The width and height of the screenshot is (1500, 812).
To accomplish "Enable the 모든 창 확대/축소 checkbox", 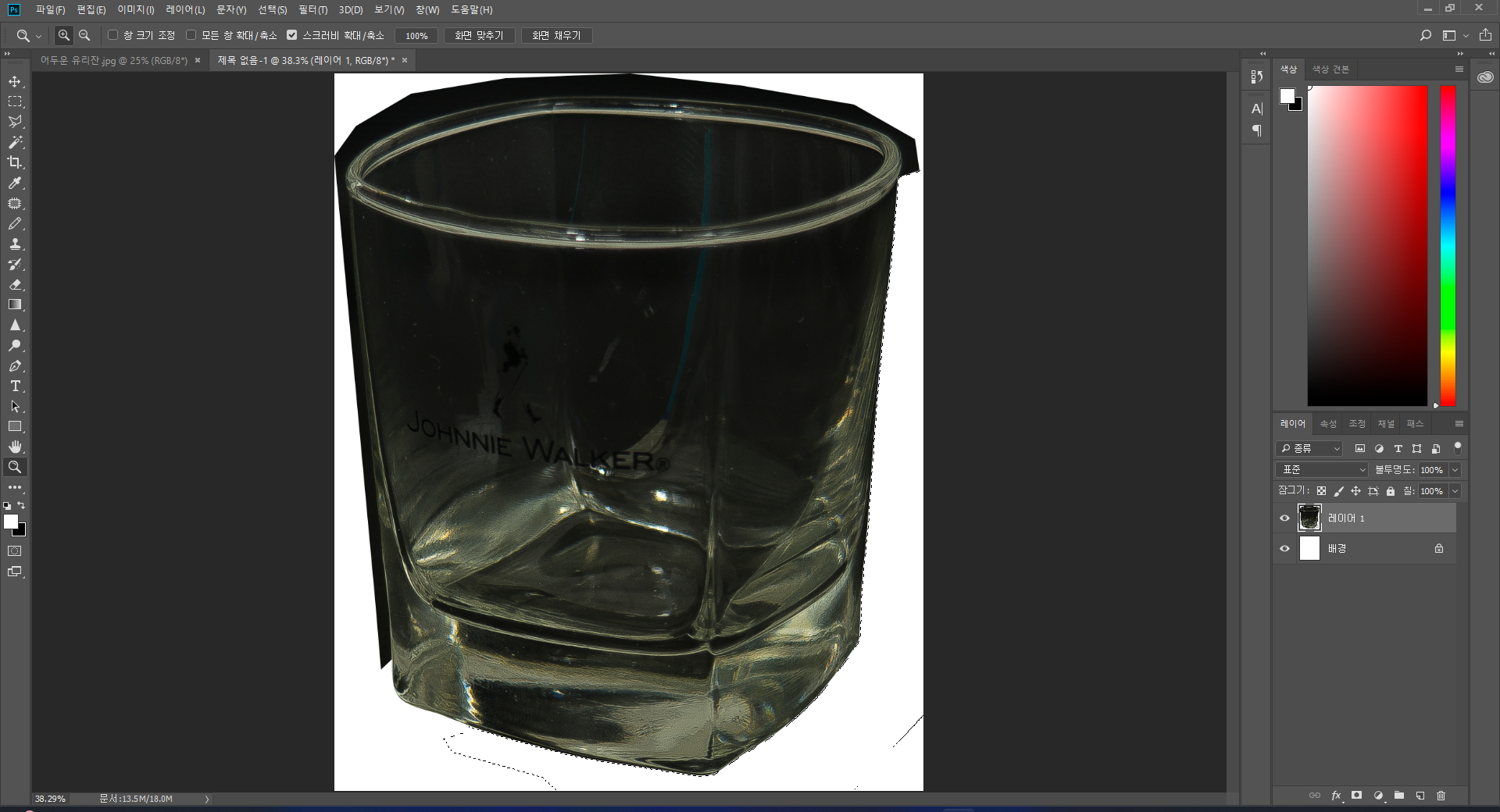I will point(191,35).
